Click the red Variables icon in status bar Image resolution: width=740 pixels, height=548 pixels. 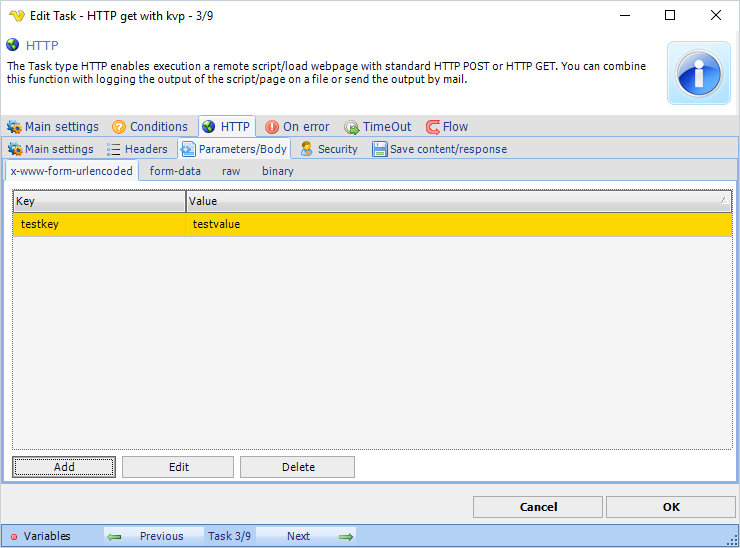[x=14, y=537]
